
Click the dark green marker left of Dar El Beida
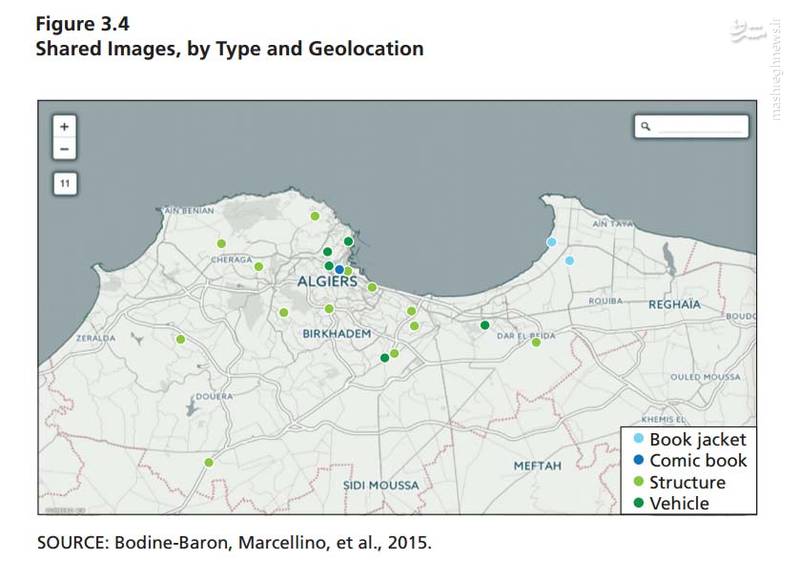coord(485,325)
